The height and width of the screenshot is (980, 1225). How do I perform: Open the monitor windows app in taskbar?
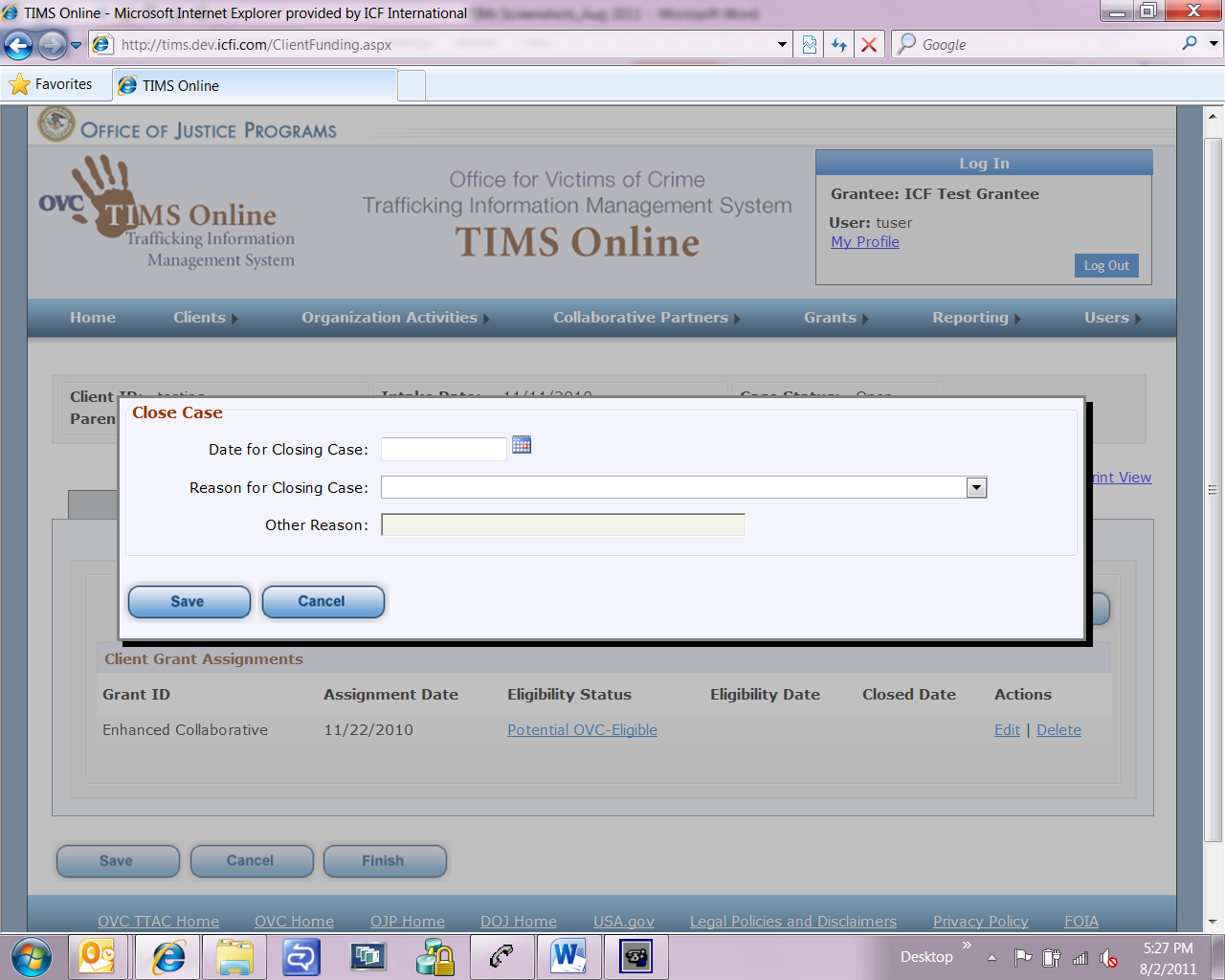coord(368,956)
